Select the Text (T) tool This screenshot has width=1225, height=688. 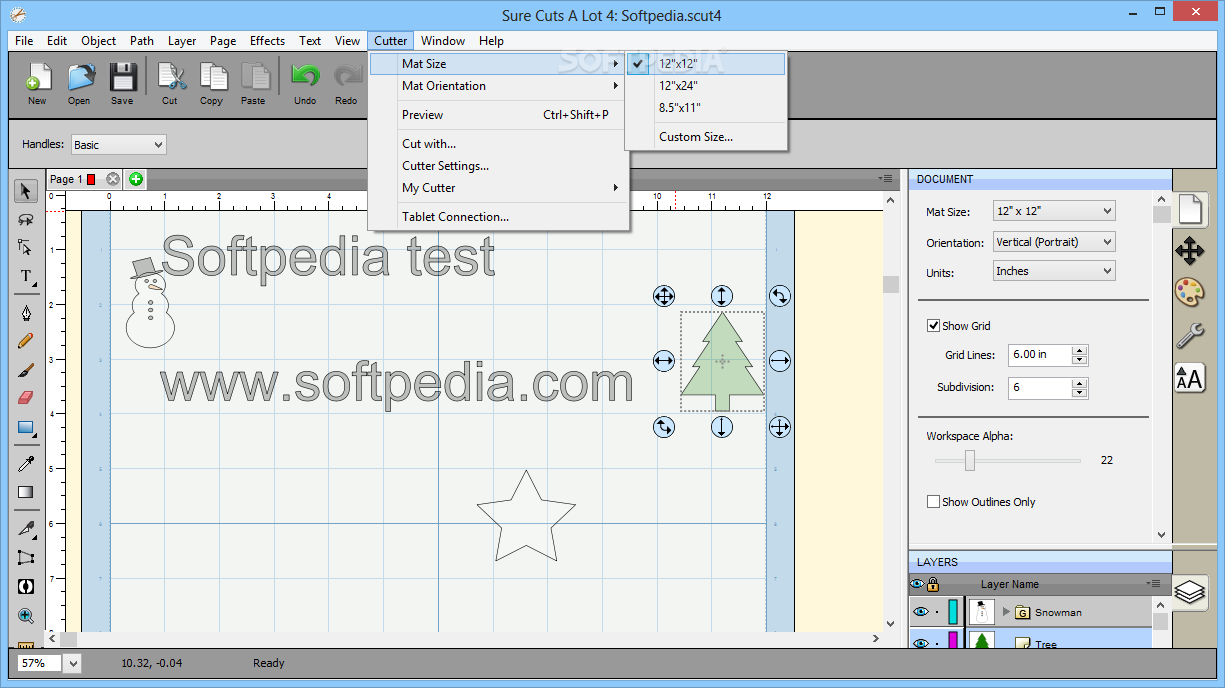(x=26, y=276)
